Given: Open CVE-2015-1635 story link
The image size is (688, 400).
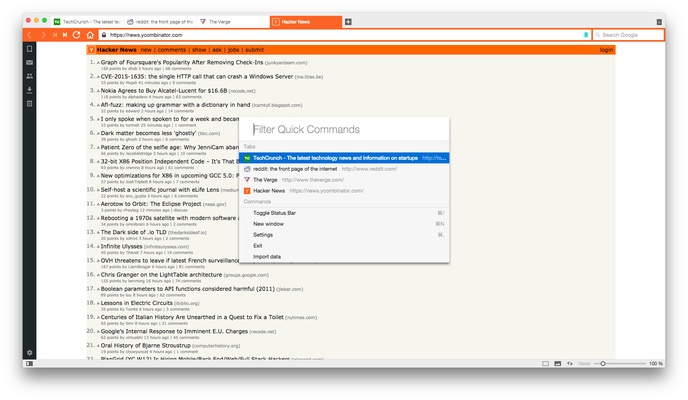Looking at the screenshot, I should 197,76.
